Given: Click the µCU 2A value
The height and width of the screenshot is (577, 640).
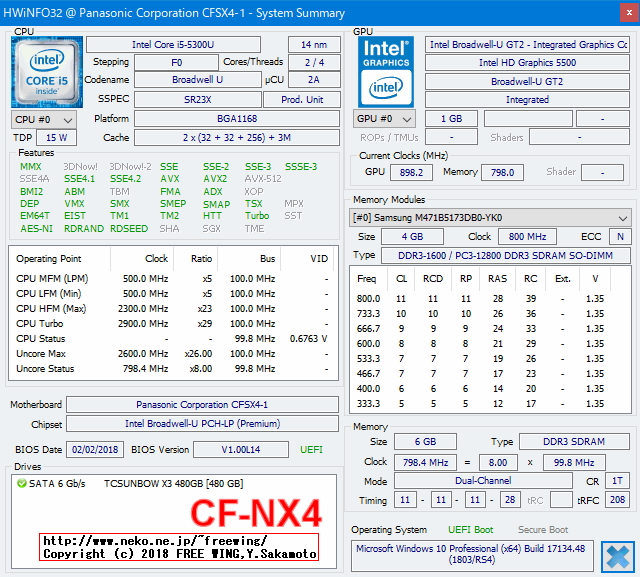Looking at the screenshot, I should coord(314,80).
